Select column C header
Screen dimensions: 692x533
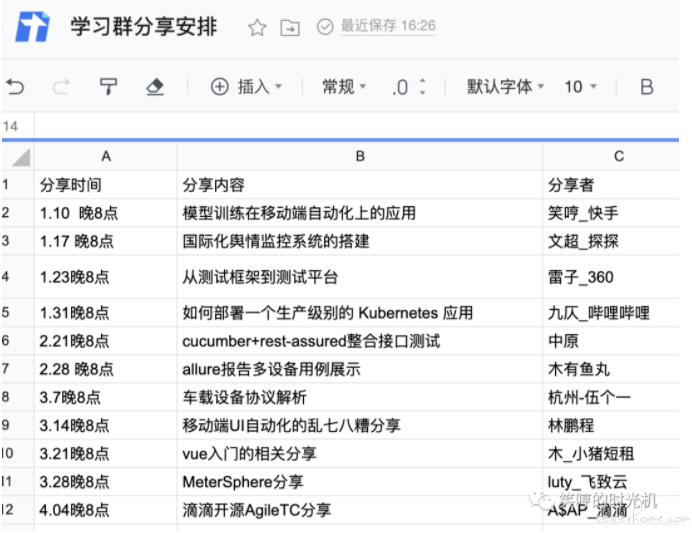(611, 156)
